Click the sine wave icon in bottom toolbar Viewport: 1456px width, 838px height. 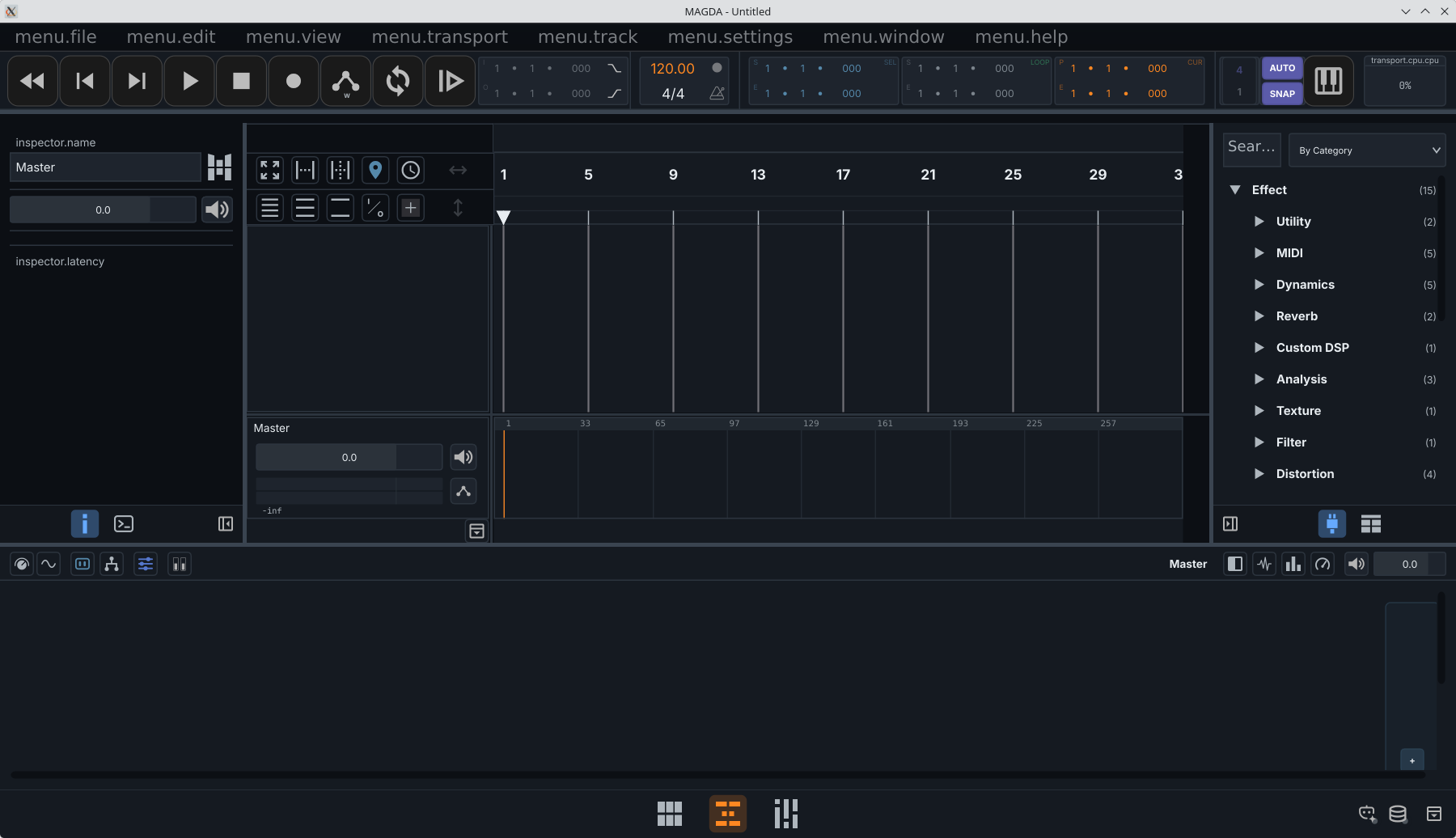point(49,564)
